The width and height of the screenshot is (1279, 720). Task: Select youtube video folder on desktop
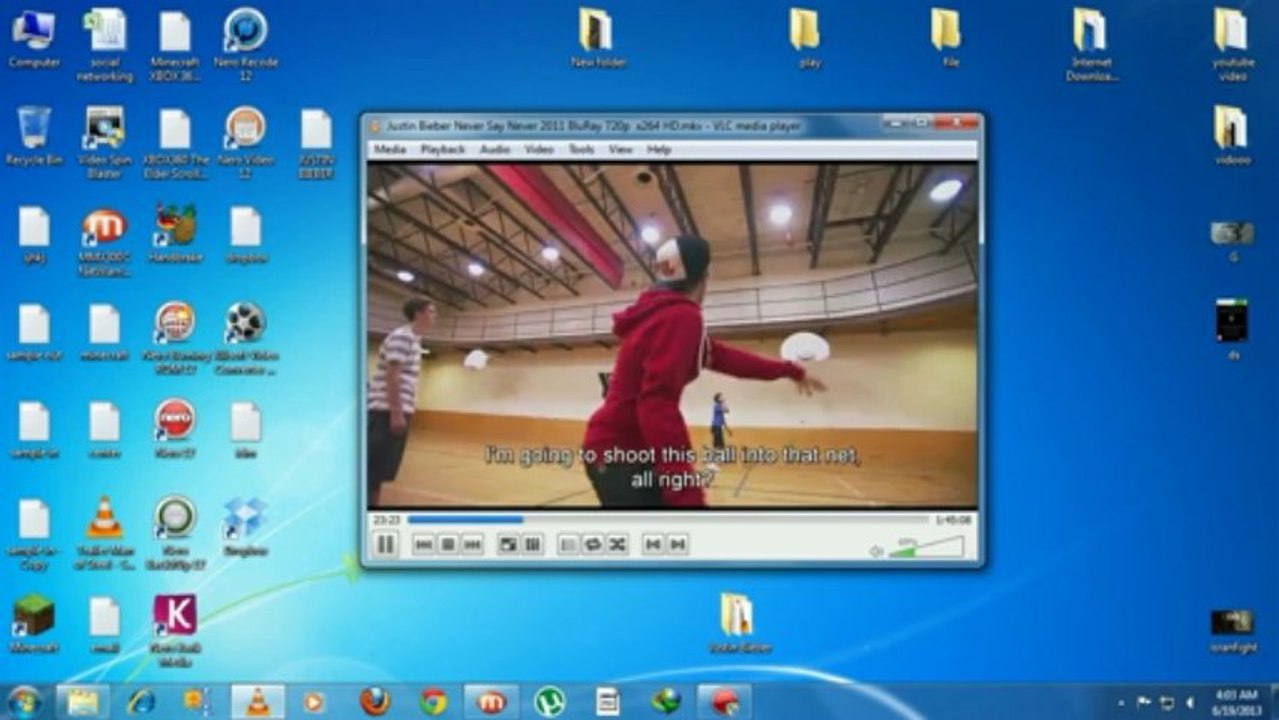click(1233, 44)
